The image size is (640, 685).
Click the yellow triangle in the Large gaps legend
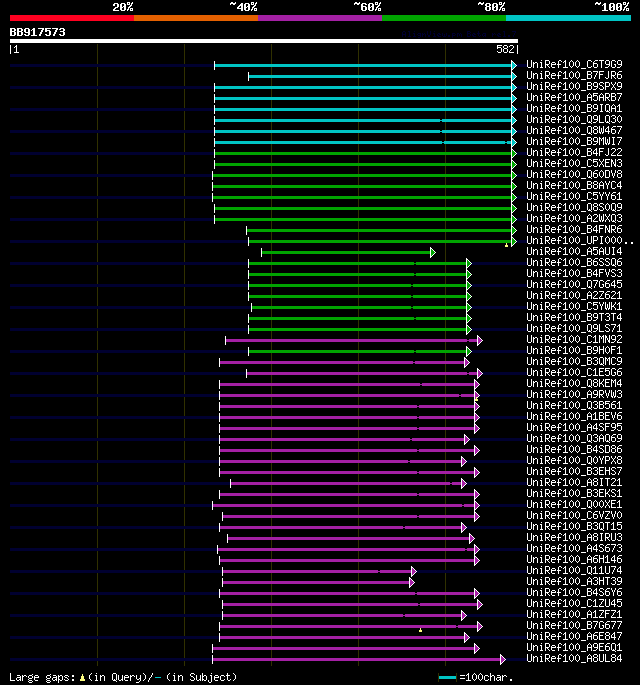(x=82, y=678)
